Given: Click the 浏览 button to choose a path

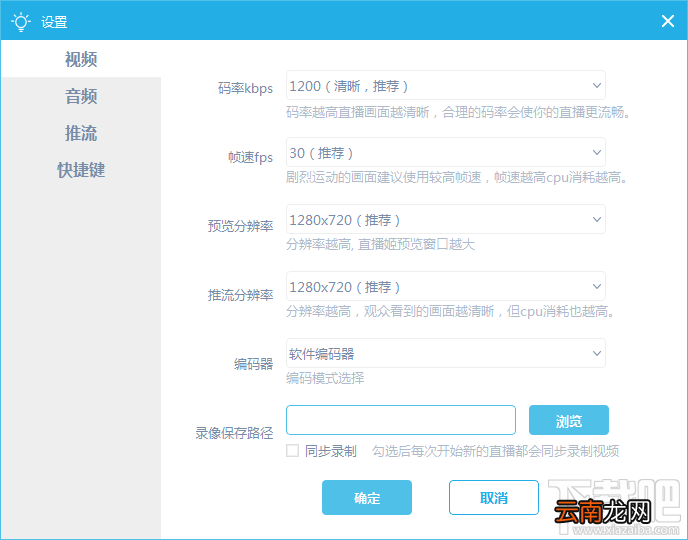Looking at the screenshot, I should 569,420.
